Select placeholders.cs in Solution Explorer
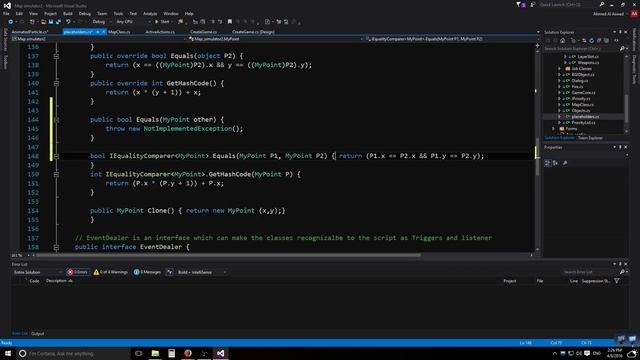The width and height of the screenshot is (640, 360). [x=585, y=117]
